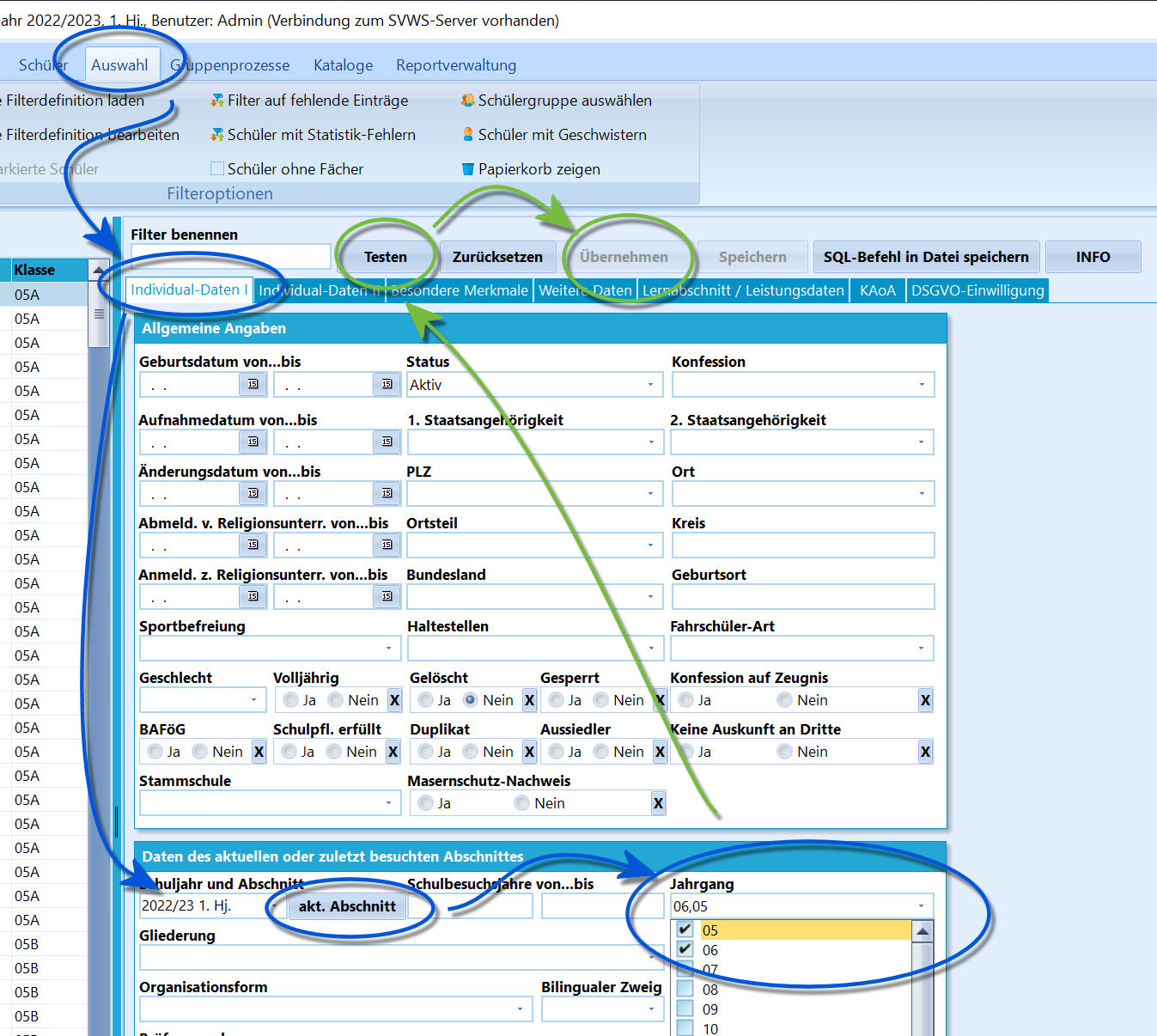Select Nein for Masernschutz-Nachweis
This screenshot has height=1036, width=1157.
[521, 803]
